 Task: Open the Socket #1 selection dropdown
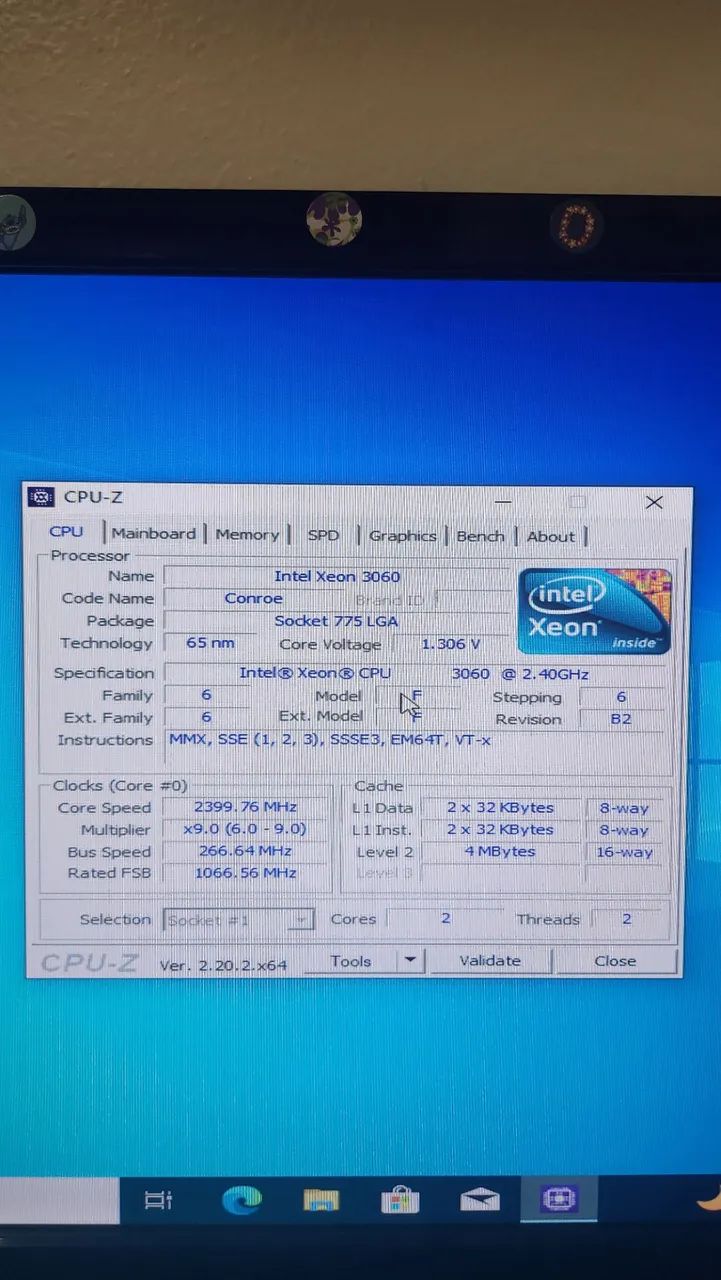point(238,920)
